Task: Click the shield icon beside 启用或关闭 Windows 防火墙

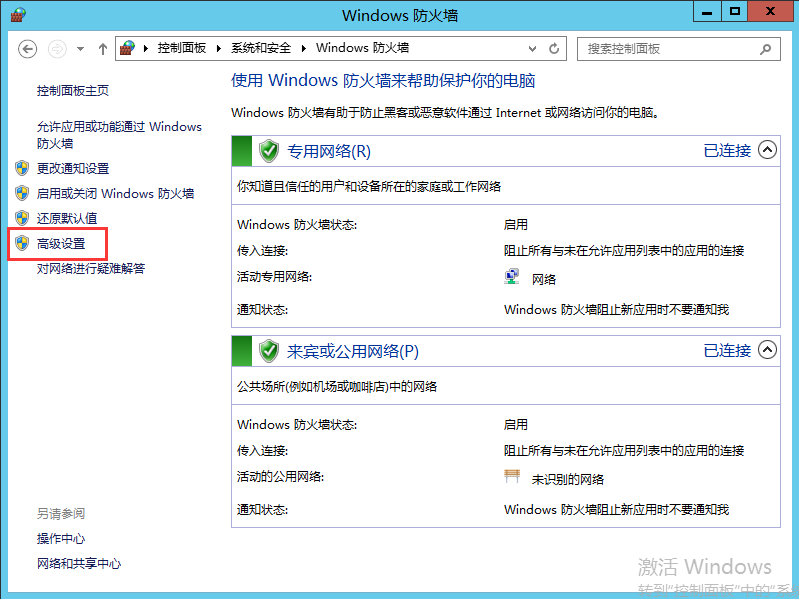Action: pyautogui.click(x=22, y=193)
